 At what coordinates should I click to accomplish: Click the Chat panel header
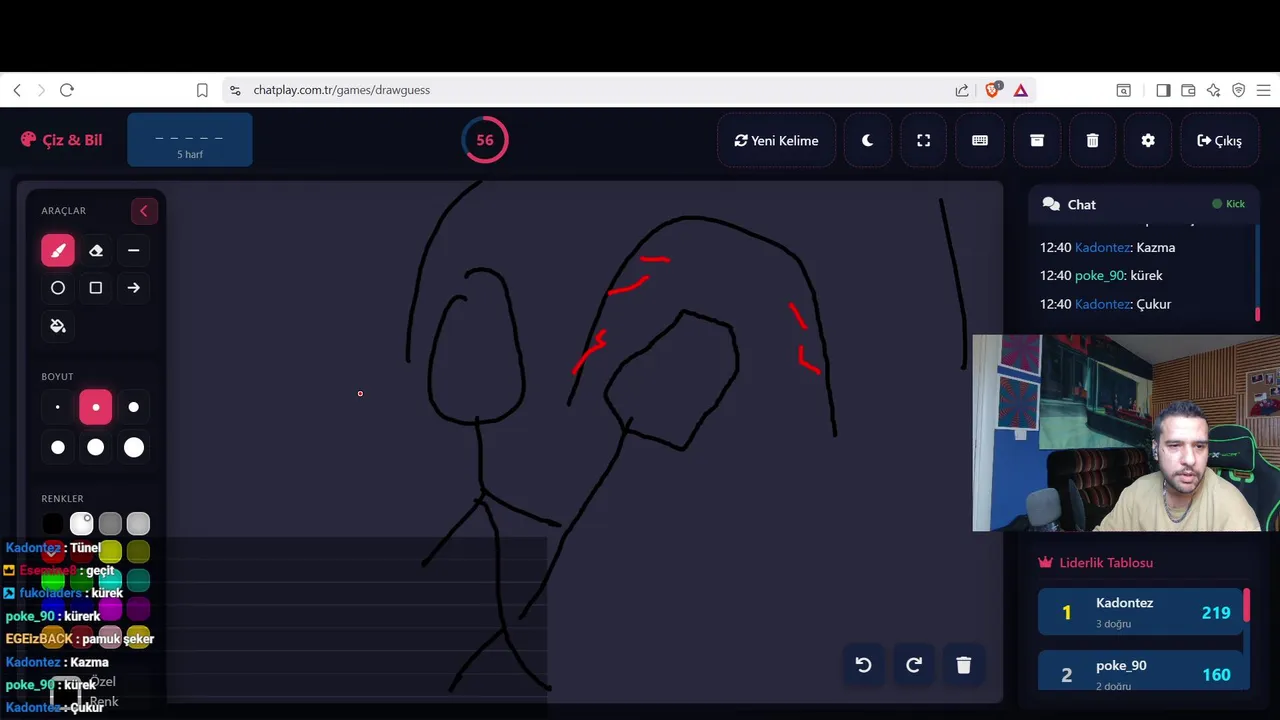click(1143, 204)
